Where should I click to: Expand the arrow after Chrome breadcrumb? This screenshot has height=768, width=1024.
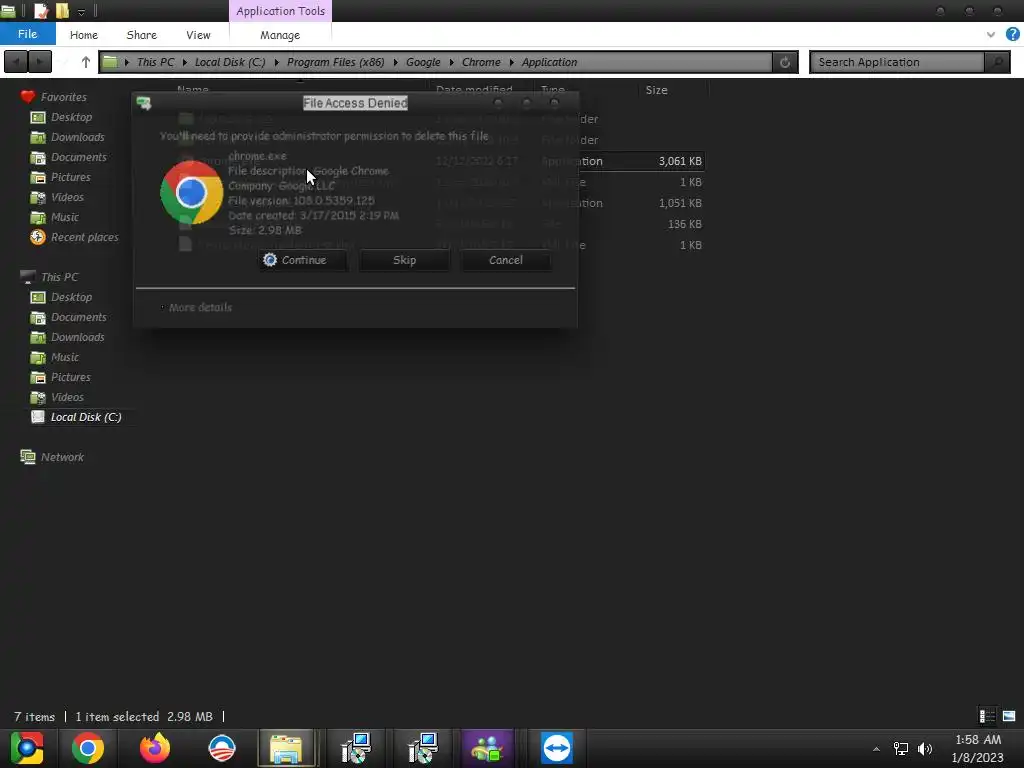tap(511, 62)
